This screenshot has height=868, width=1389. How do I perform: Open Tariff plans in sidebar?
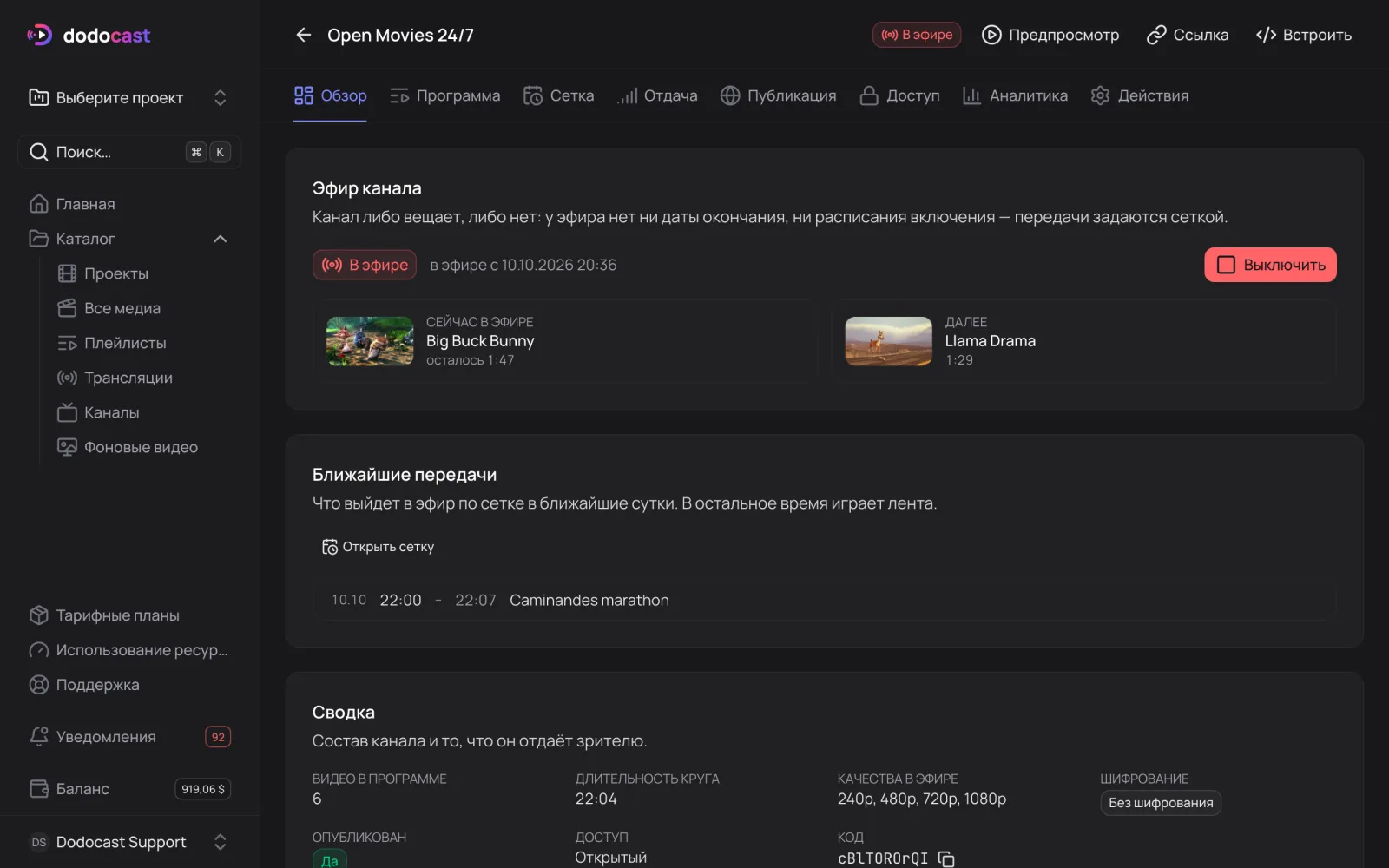pyautogui.click(x=130, y=615)
